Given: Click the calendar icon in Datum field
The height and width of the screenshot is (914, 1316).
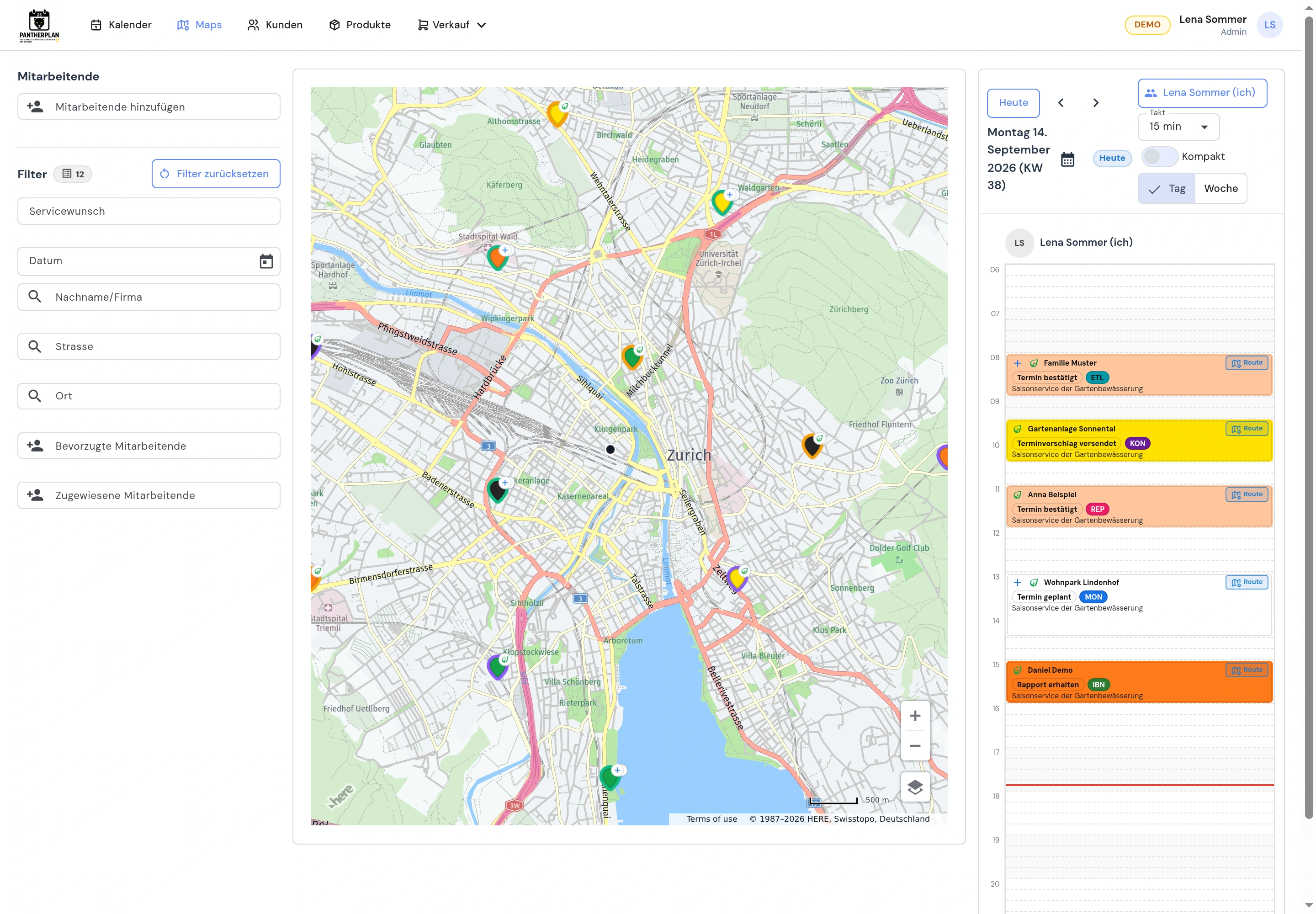Looking at the screenshot, I should pos(266,261).
